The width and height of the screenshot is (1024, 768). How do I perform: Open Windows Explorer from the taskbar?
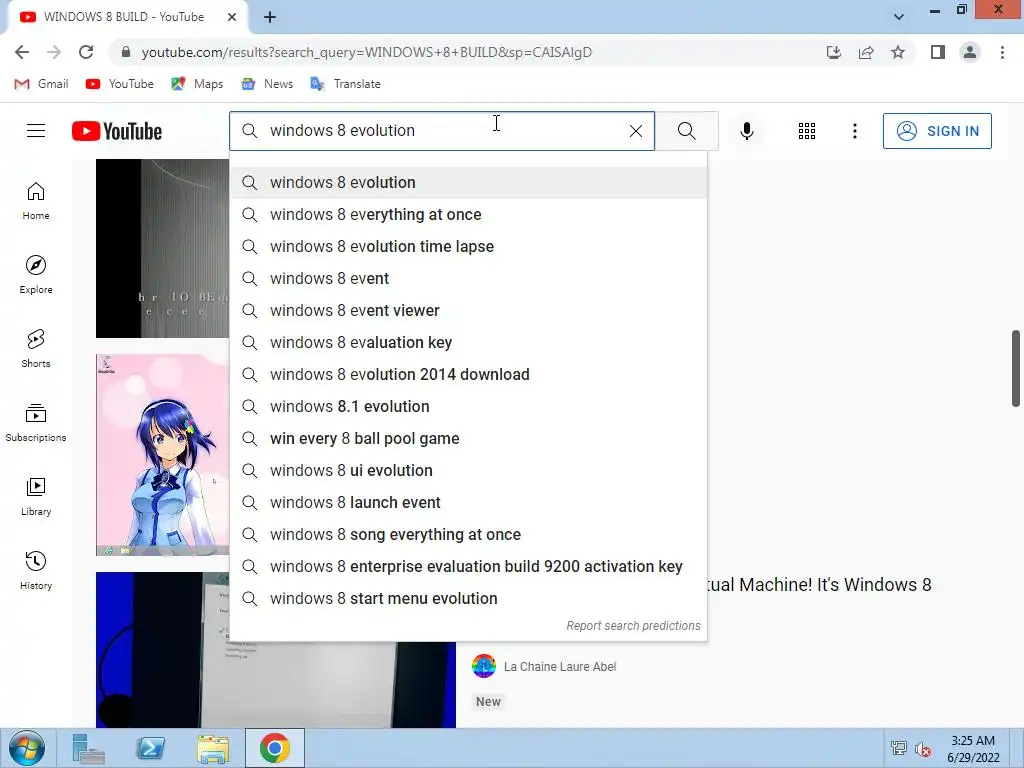click(x=213, y=748)
